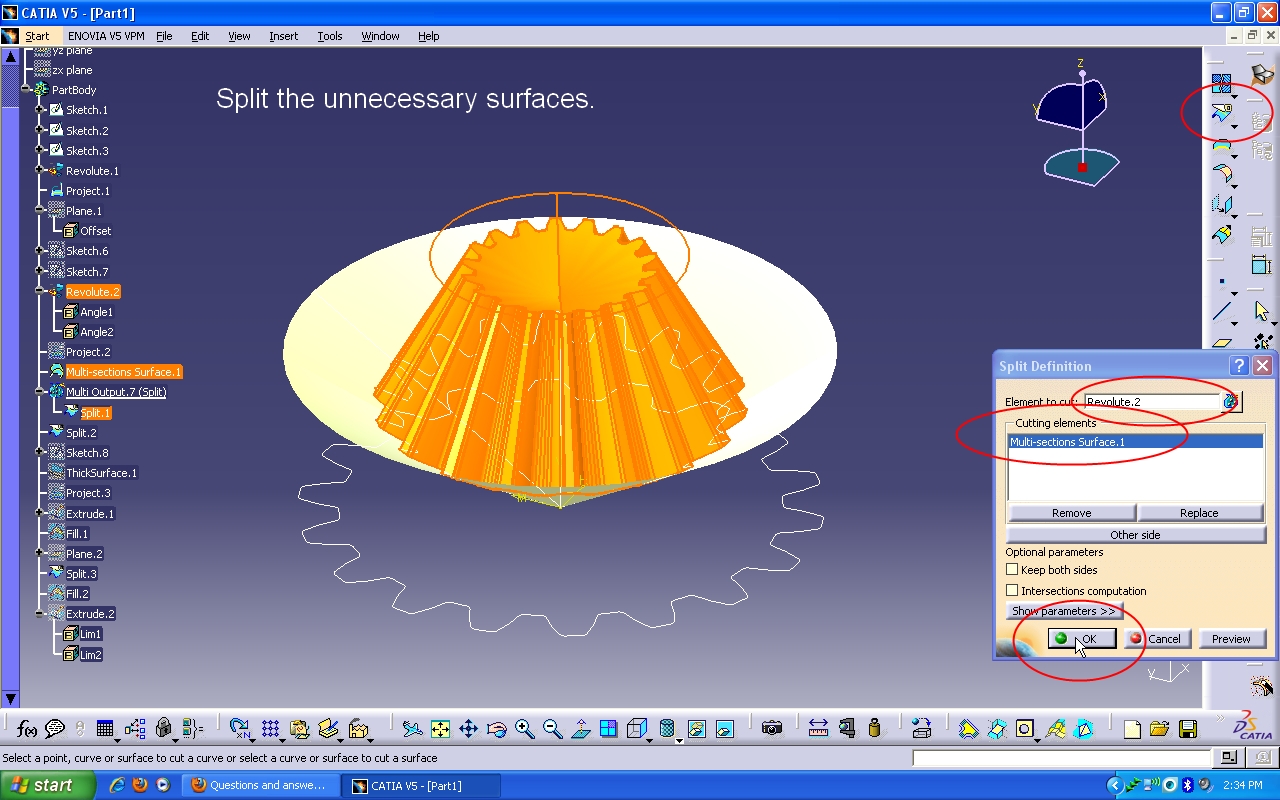Click the Internet Explorer quick launch icon
This screenshot has height=800, width=1280.
pyautogui.click(x=116, y=785)
